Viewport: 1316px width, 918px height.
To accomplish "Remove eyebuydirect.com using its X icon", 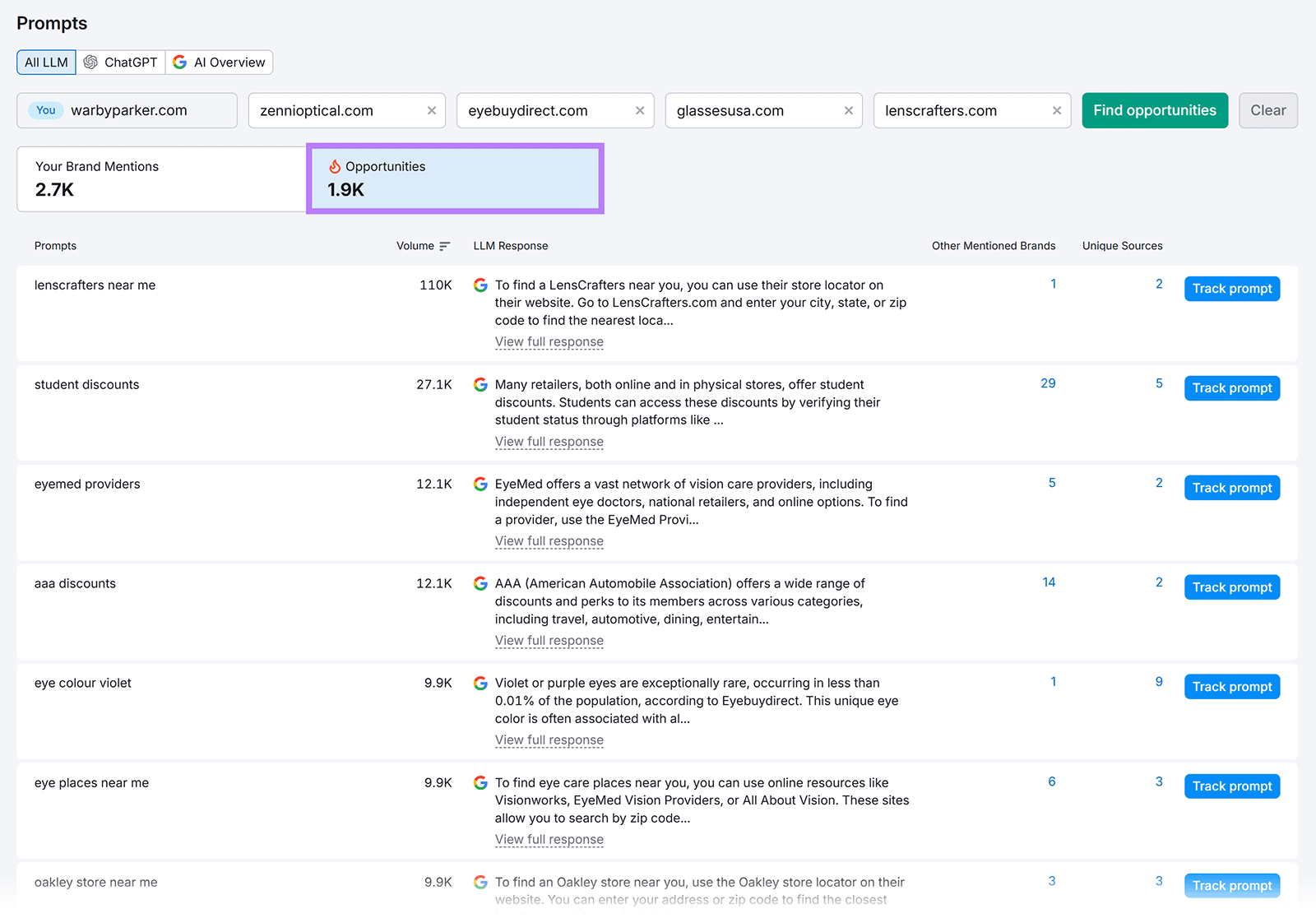I will coord(640,111).
